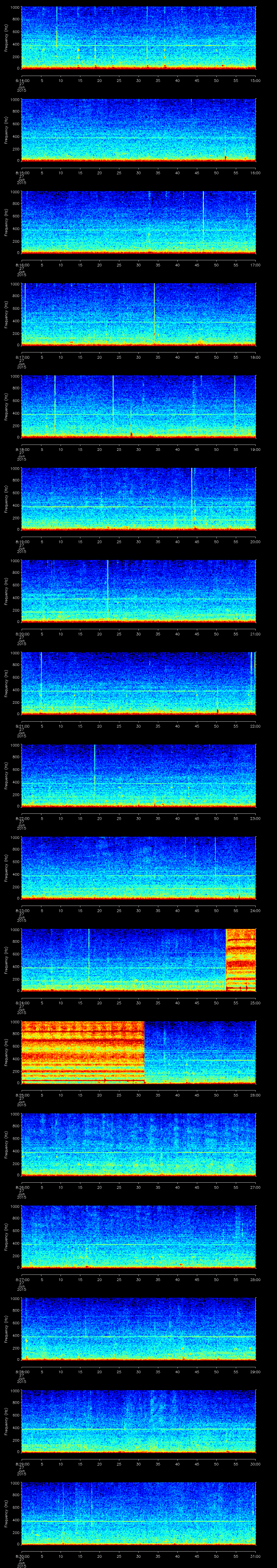The width and height of the screenshot is (277, 1568).
Task: Click the 20:00 end time label
Action: point(255,542)
